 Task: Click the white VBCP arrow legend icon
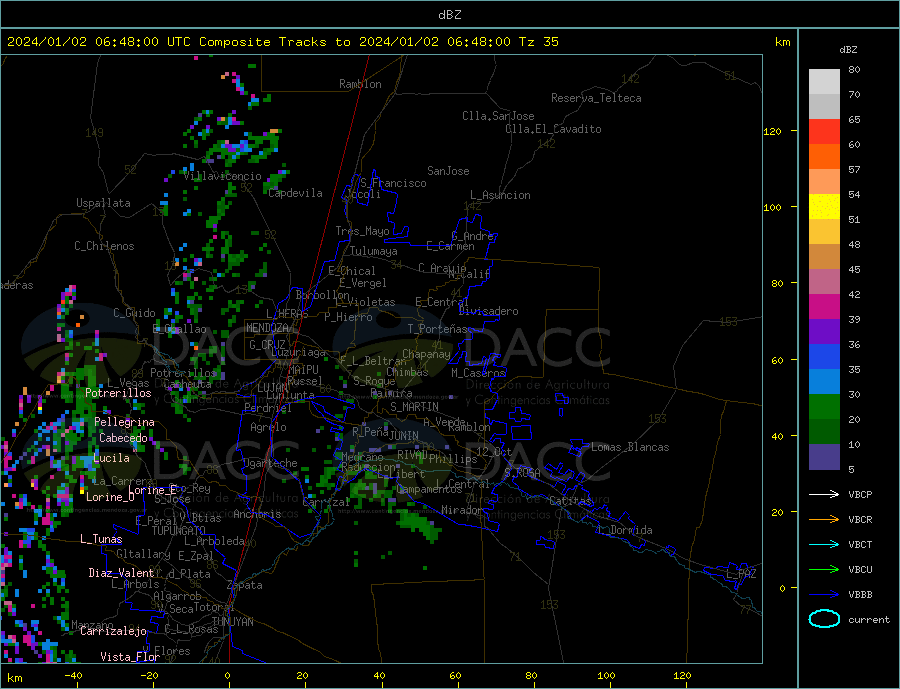(x=824, y=494)
